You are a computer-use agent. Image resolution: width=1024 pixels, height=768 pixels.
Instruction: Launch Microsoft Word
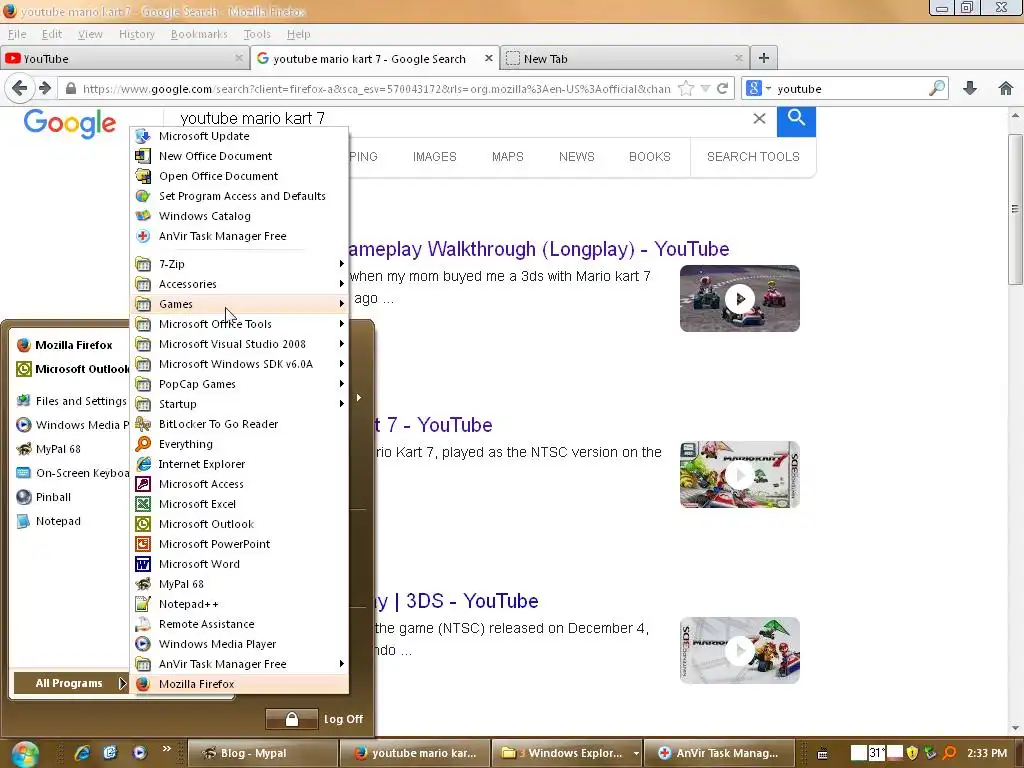[x=239, y=564]
